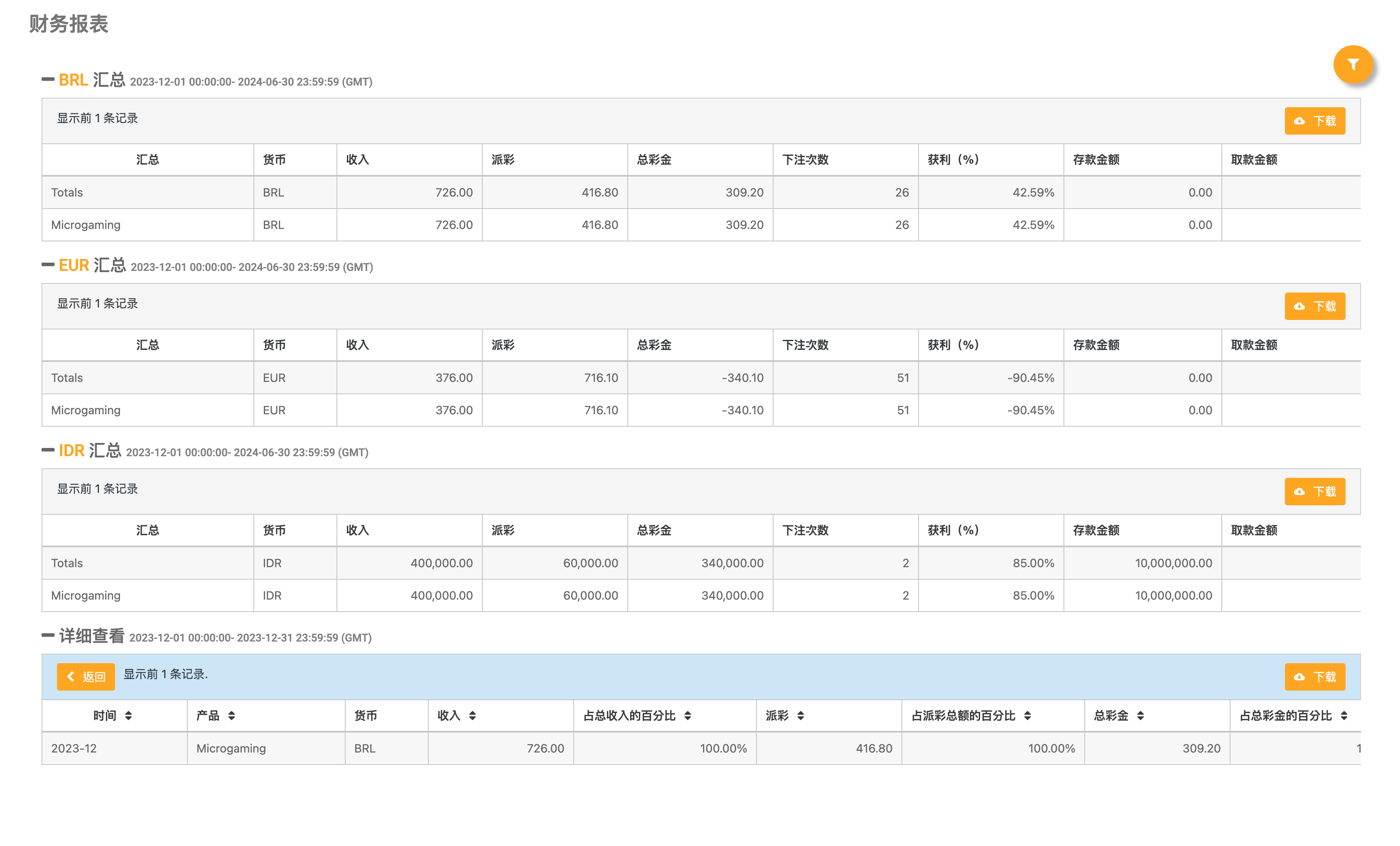Sort detail table by 产品 column
This screenshot has width=1400, height=846.
(x=231, y=716)
